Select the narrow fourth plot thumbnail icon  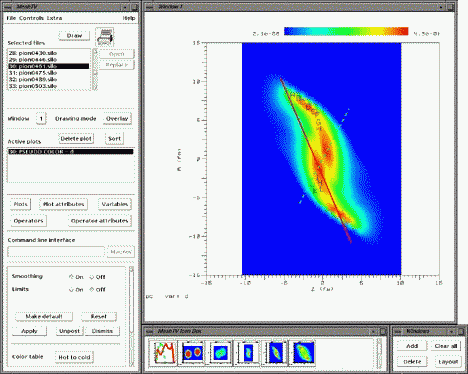pyautogui.click(x=247, y=352)
